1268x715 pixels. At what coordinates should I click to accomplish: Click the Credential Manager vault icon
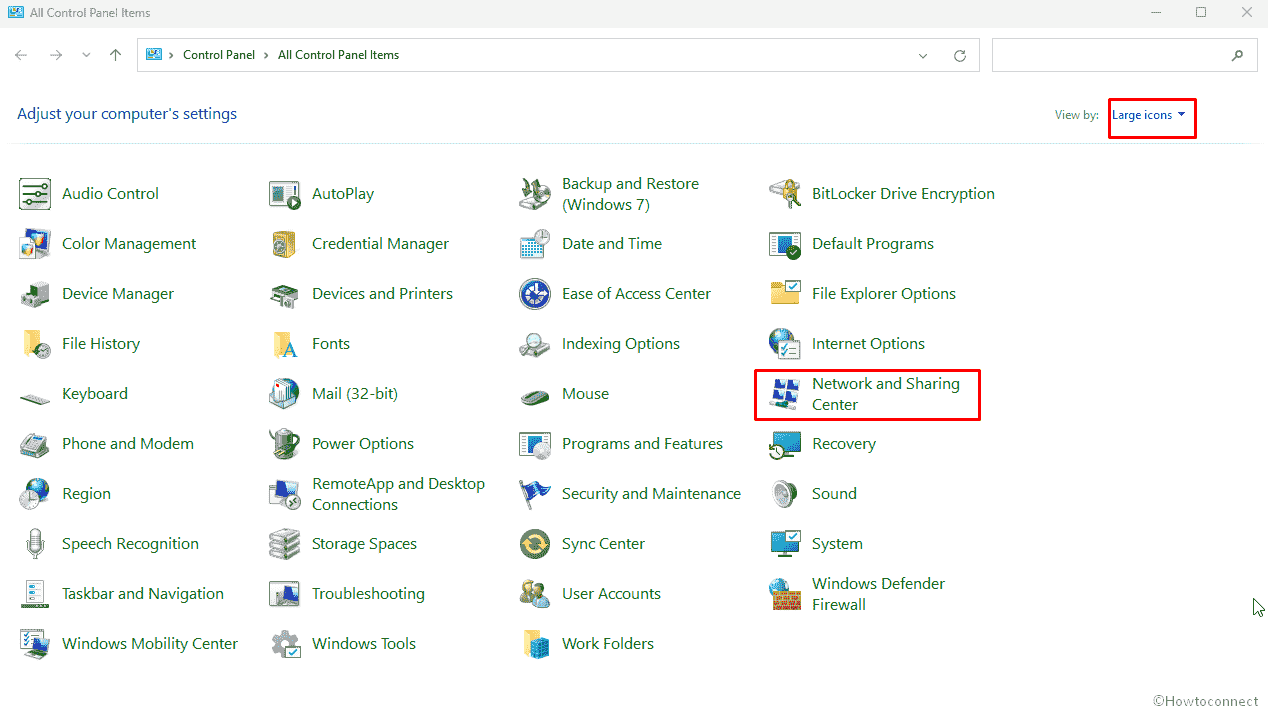pos(285,244)
